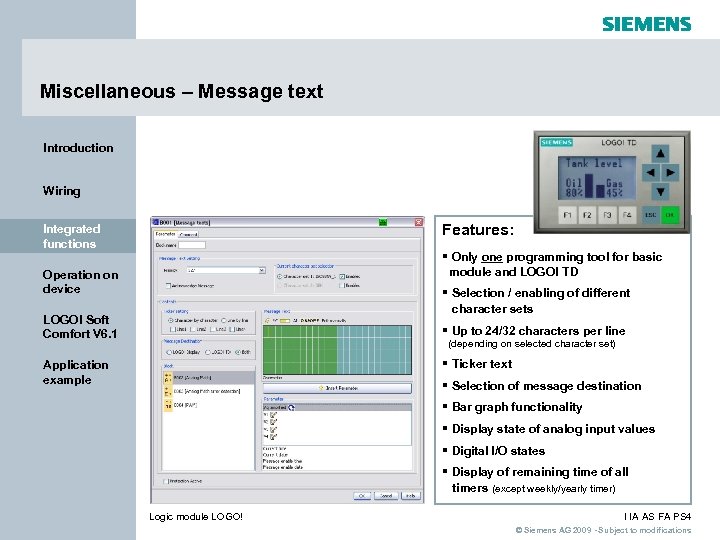
Task: Select Line by line ticker option
Action: pos(224,321)
